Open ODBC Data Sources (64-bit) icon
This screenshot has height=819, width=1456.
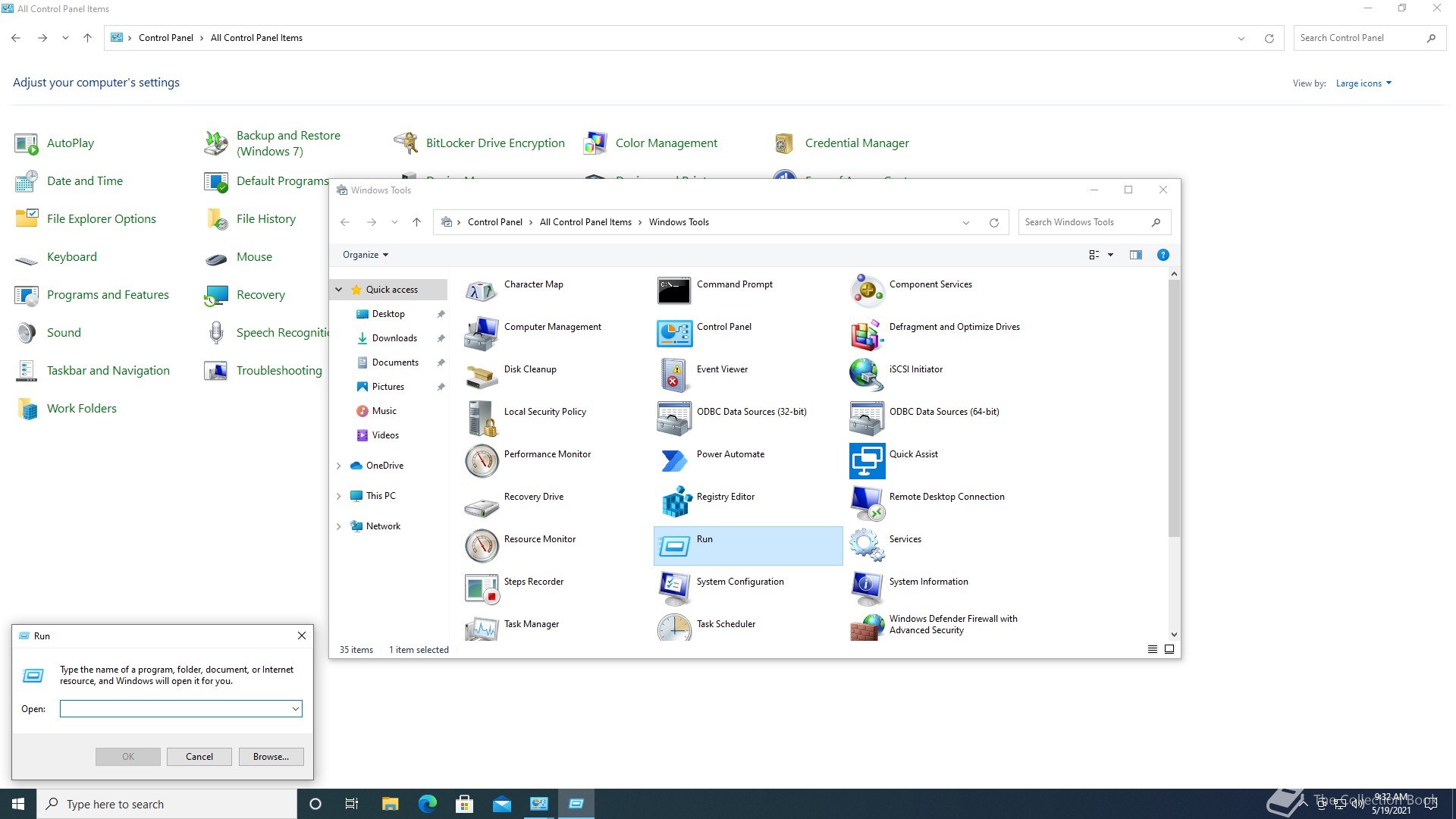[x=867, y=418]
